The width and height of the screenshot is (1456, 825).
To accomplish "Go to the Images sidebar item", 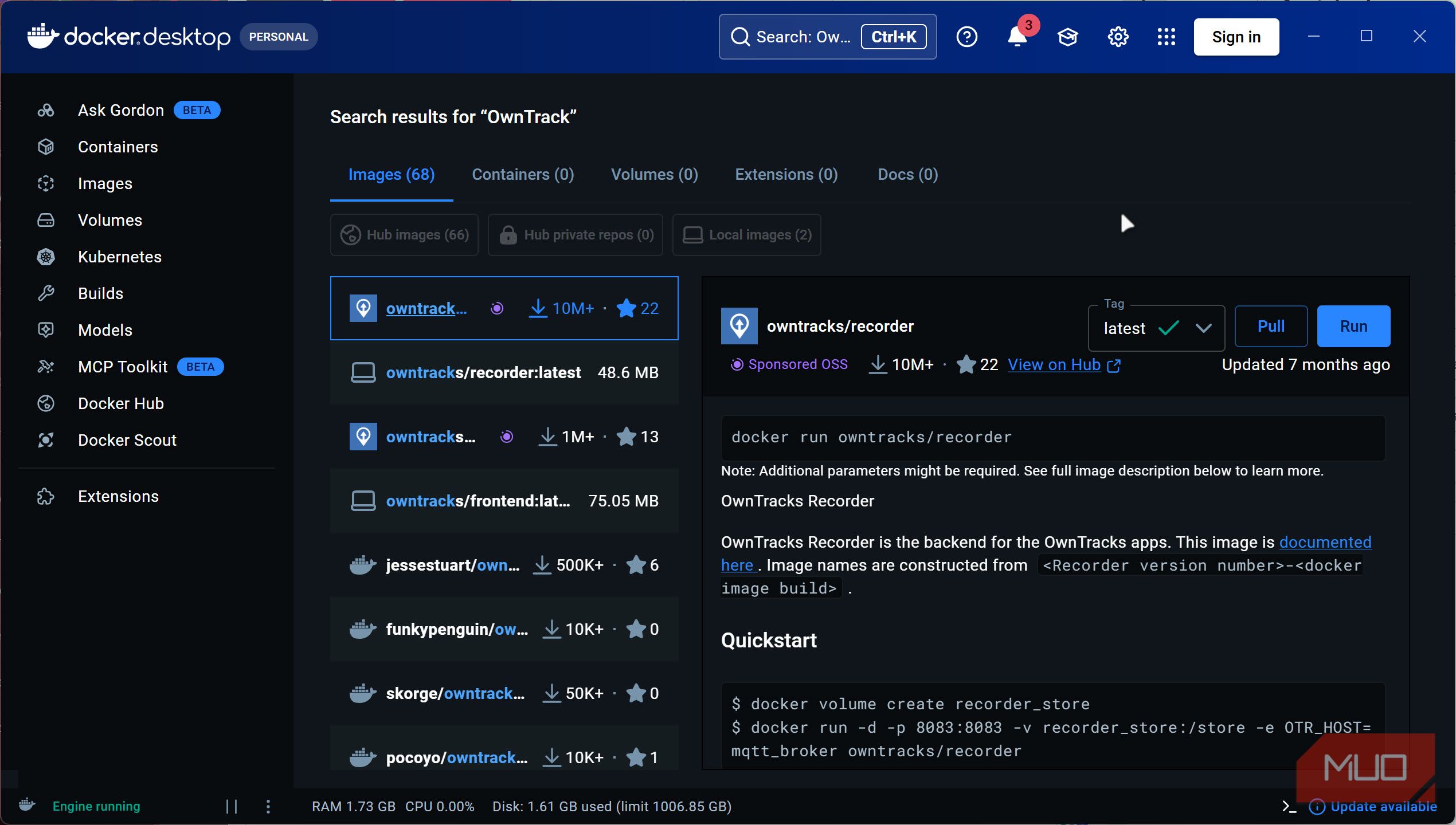I will (105, 183).
